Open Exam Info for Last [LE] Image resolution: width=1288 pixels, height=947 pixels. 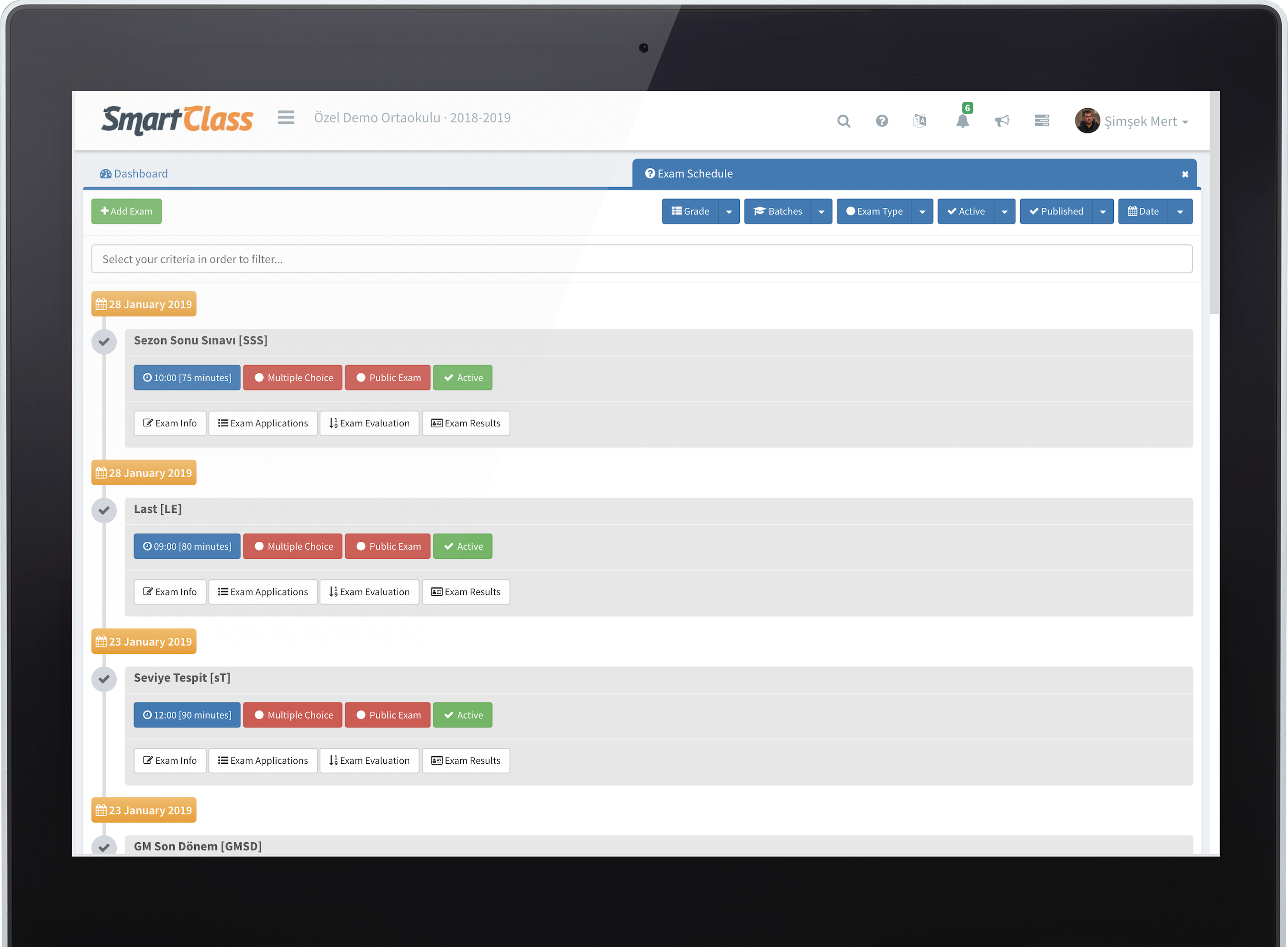tap(170, 592)
